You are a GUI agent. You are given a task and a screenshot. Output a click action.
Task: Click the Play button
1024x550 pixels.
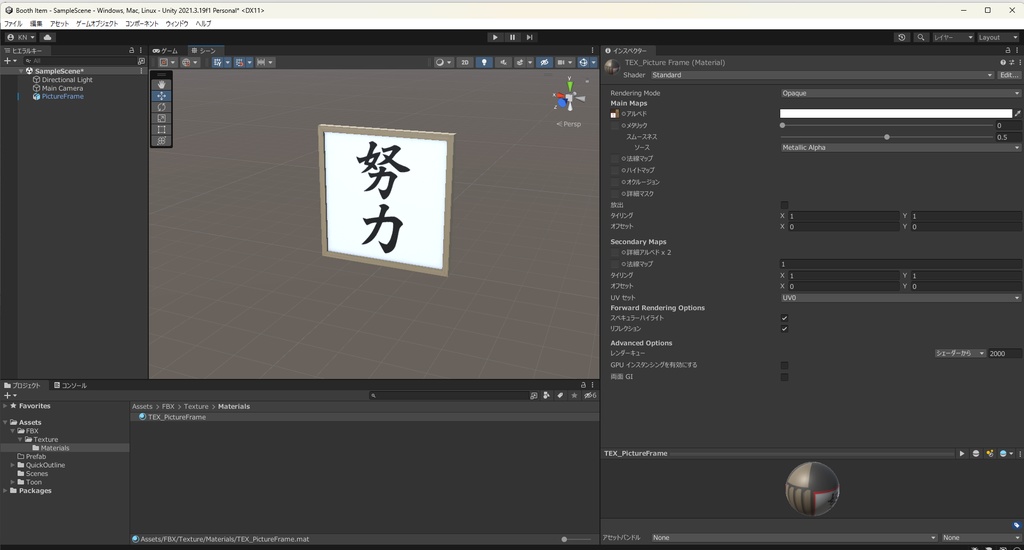(495, 37)
